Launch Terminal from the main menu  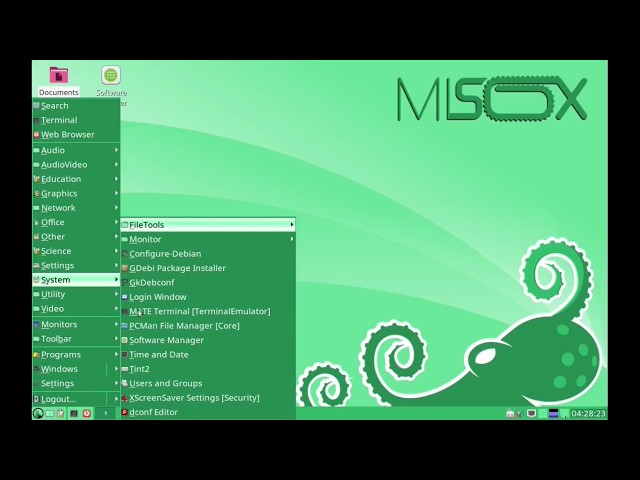[x=76, y=120]
